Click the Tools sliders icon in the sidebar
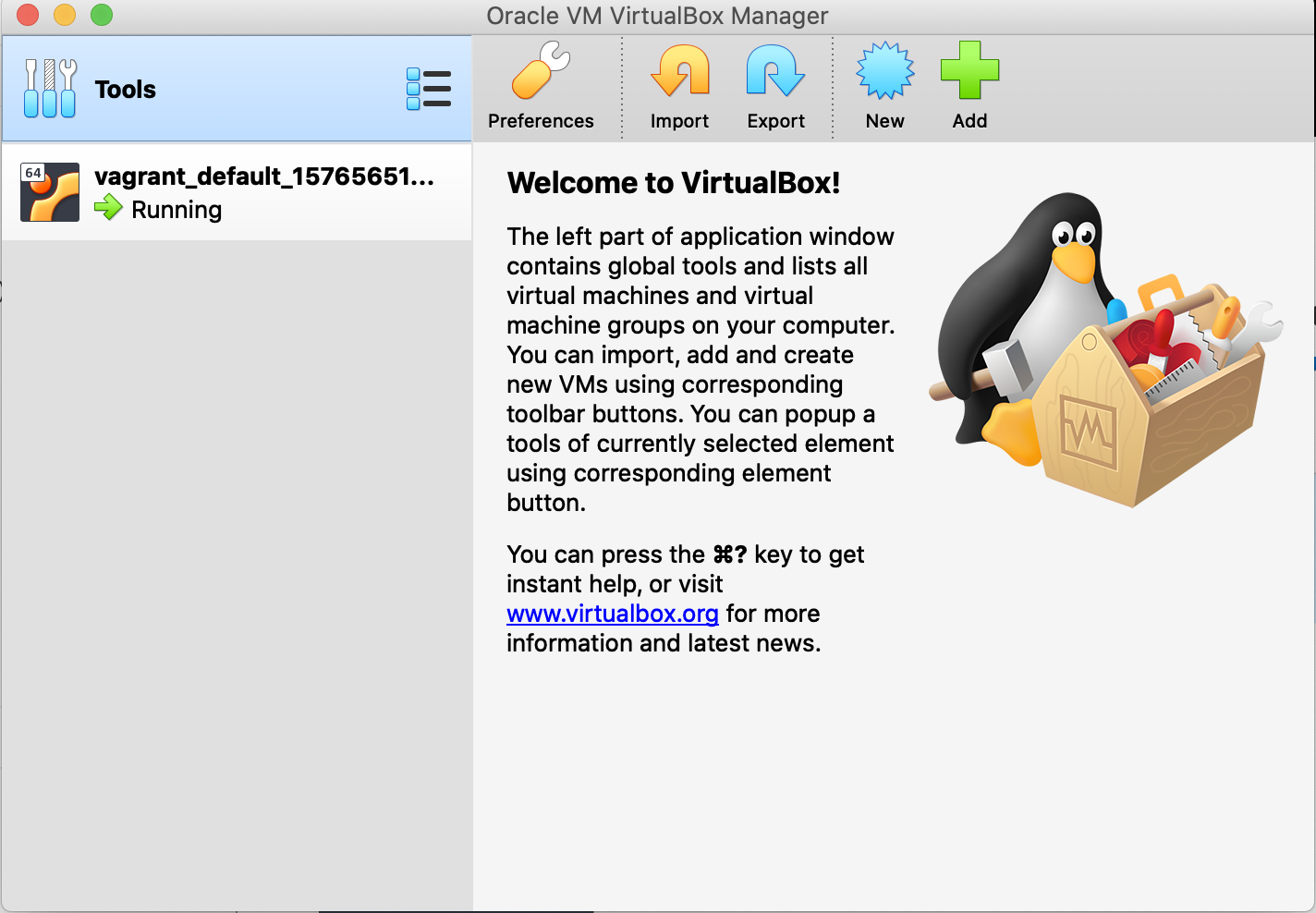This screenshot has height=913, width=1316. coord(50,88)
